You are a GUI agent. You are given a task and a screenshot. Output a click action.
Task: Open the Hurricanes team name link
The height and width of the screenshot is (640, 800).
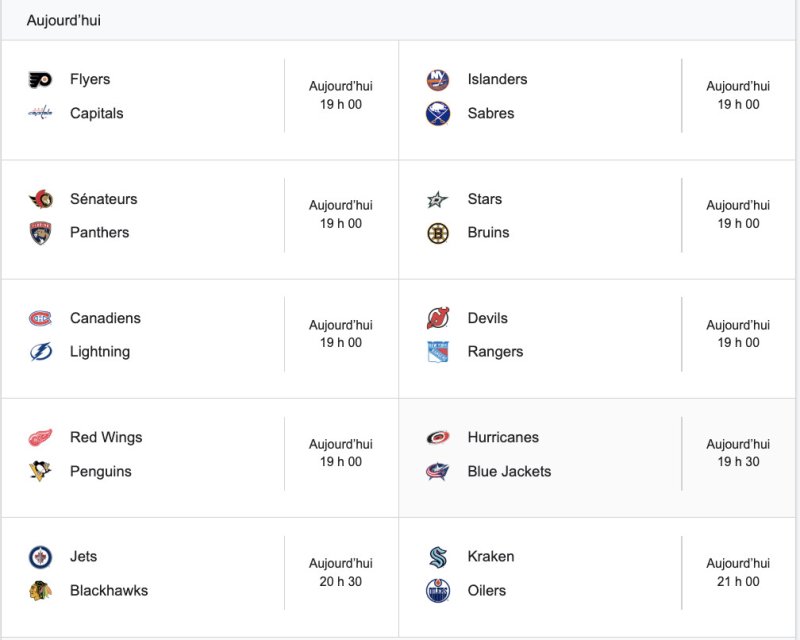point(503,437)
